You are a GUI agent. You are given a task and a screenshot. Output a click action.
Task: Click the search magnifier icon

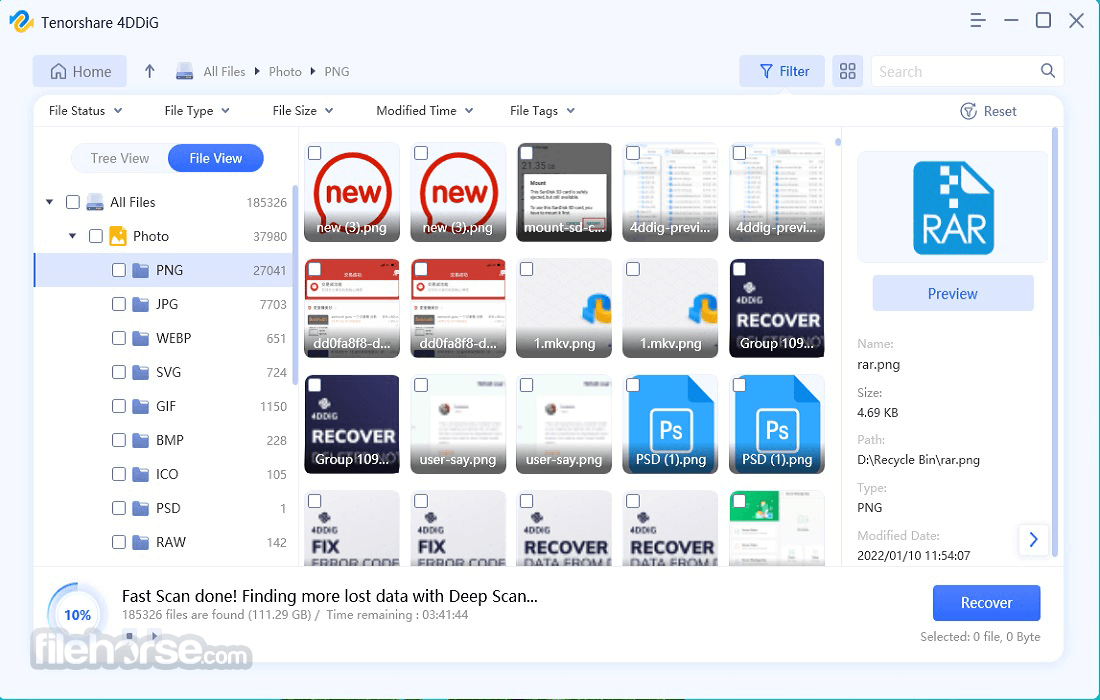1047,70
